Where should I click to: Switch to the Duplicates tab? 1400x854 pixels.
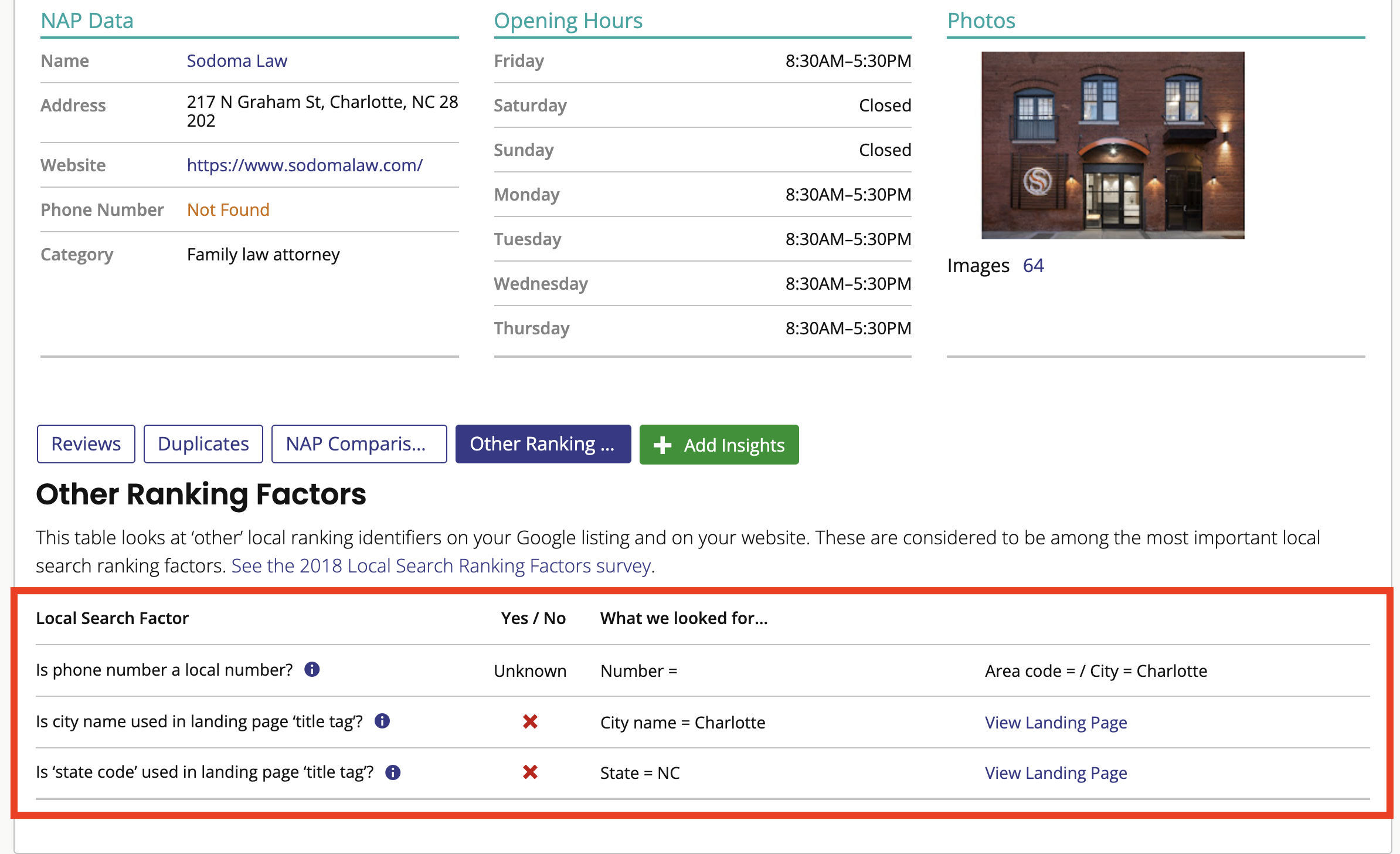[203, 444]
